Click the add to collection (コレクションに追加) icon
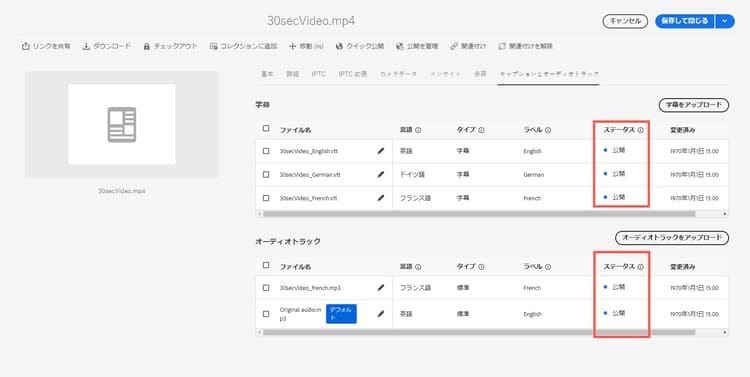750x377 pixels. (x=213, y=46)
